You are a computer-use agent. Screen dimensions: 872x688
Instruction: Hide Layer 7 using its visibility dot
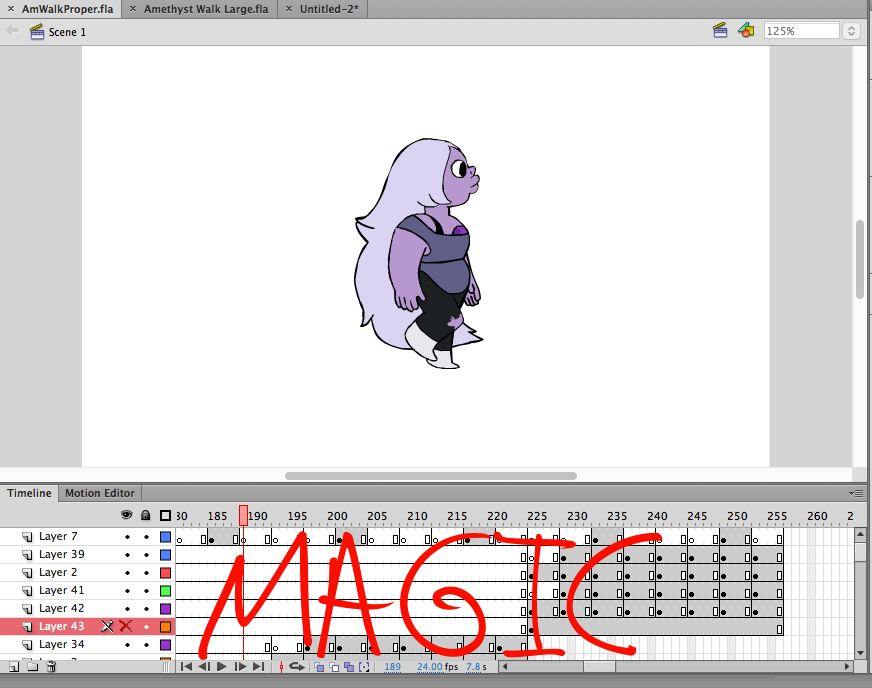127,537
